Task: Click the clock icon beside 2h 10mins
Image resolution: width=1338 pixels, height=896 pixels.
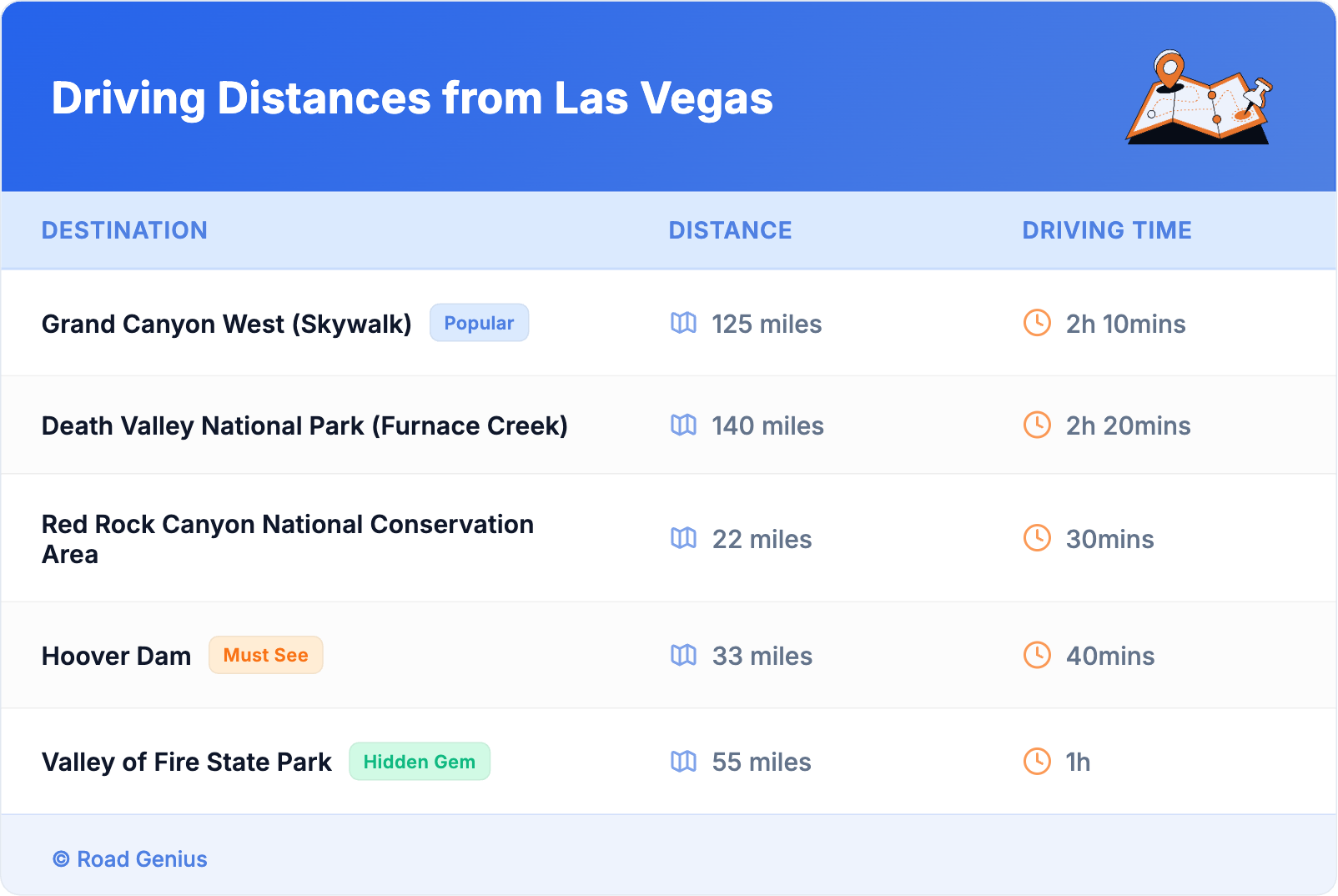Action: [x=1037, y=323]
